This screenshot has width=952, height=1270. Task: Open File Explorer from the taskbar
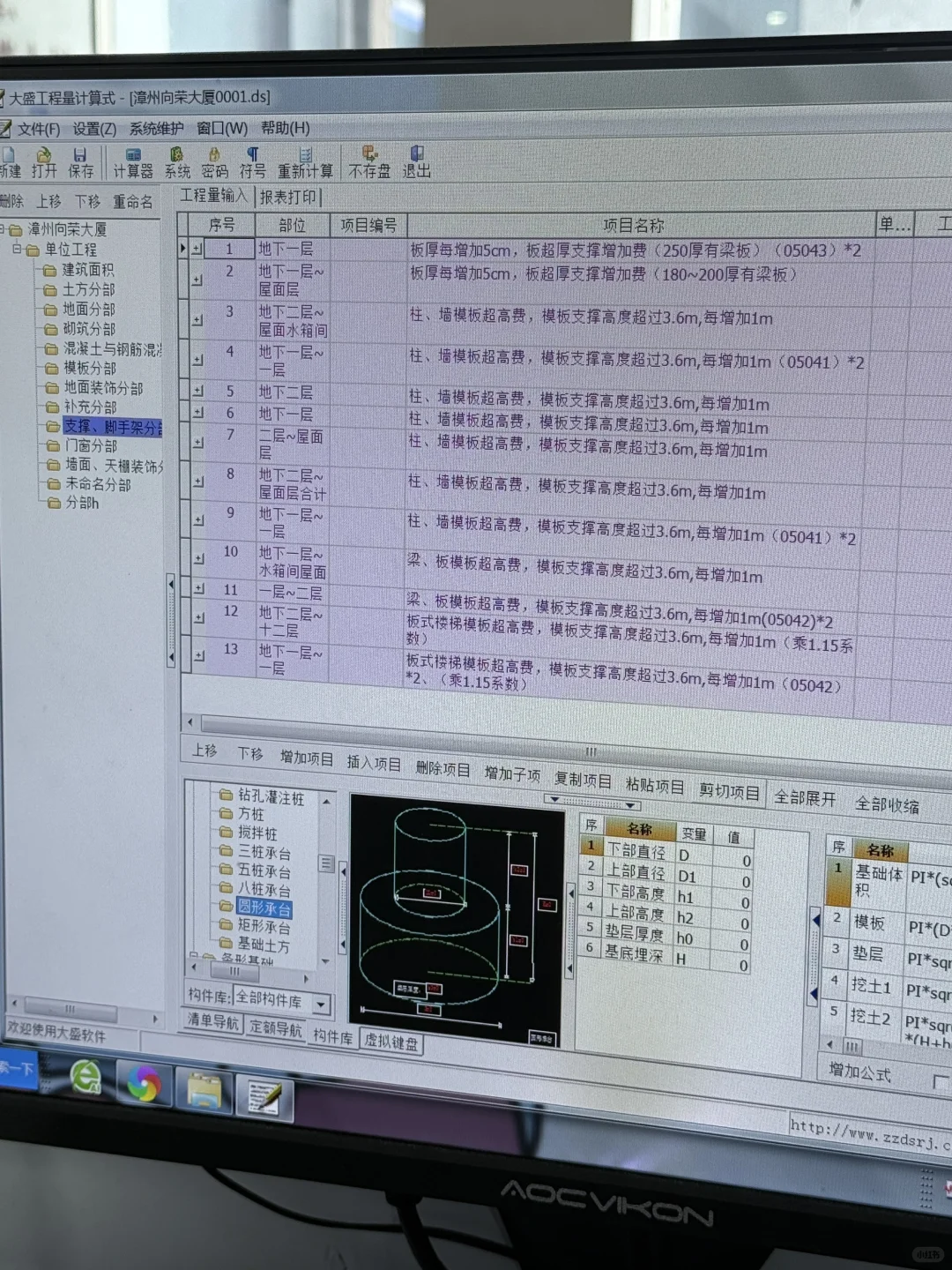pos(204,1091)
